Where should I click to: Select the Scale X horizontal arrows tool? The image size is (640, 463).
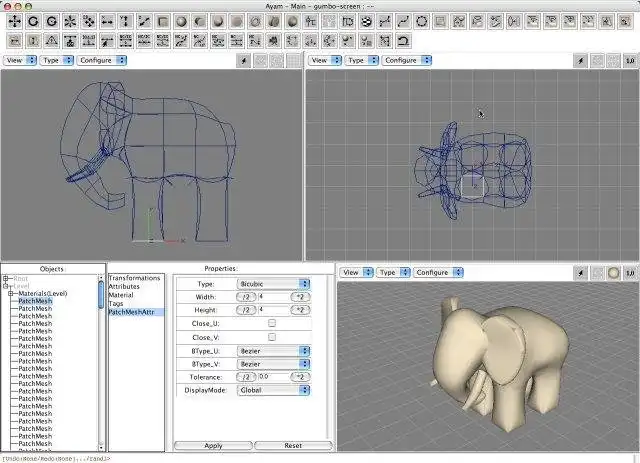107,21
